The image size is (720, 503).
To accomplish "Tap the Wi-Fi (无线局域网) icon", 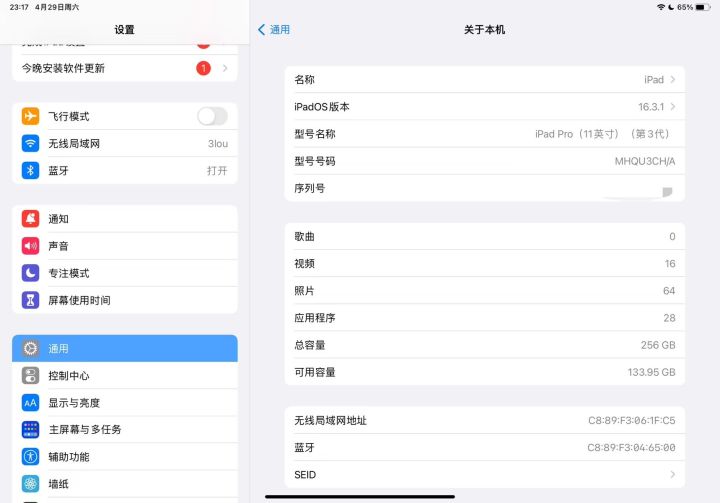I will click(30, 143).
